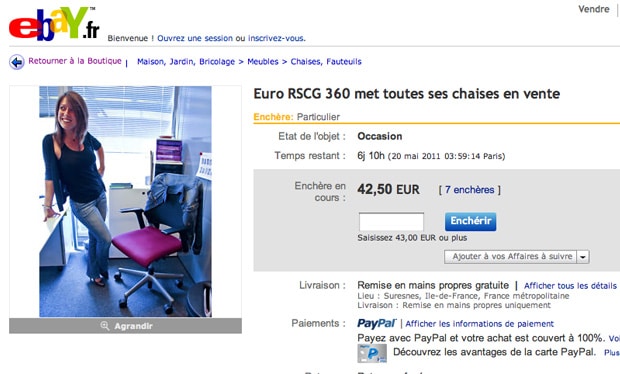Click the bid amount input field
The height and width of the screenshot is (374, 620).
[391, 222]
